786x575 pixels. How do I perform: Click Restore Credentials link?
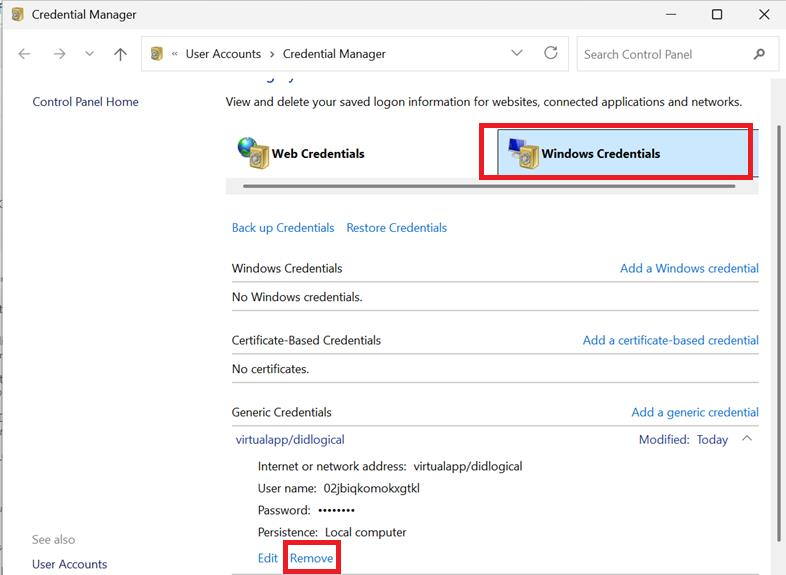397,228
